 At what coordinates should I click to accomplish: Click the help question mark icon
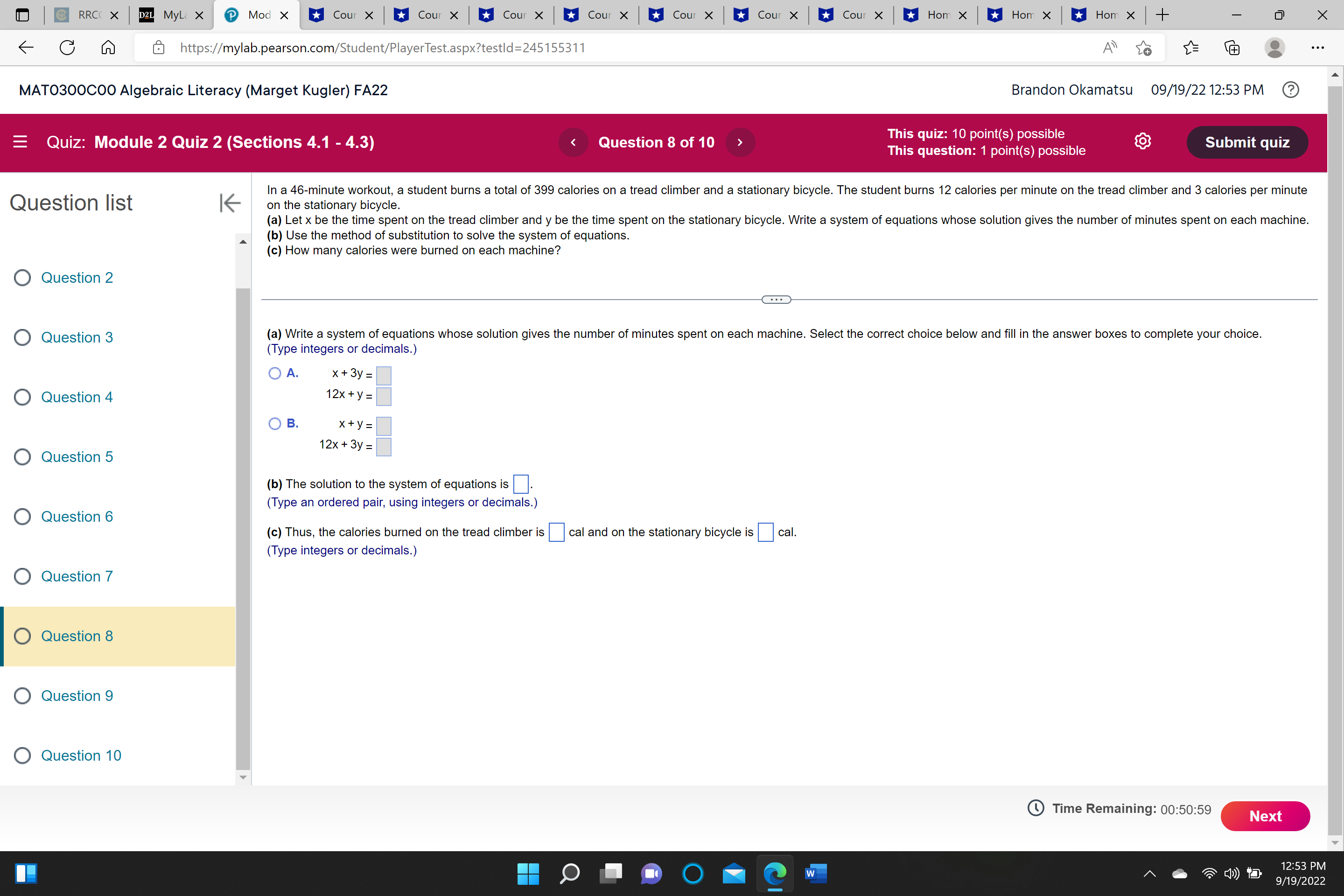1290,90
